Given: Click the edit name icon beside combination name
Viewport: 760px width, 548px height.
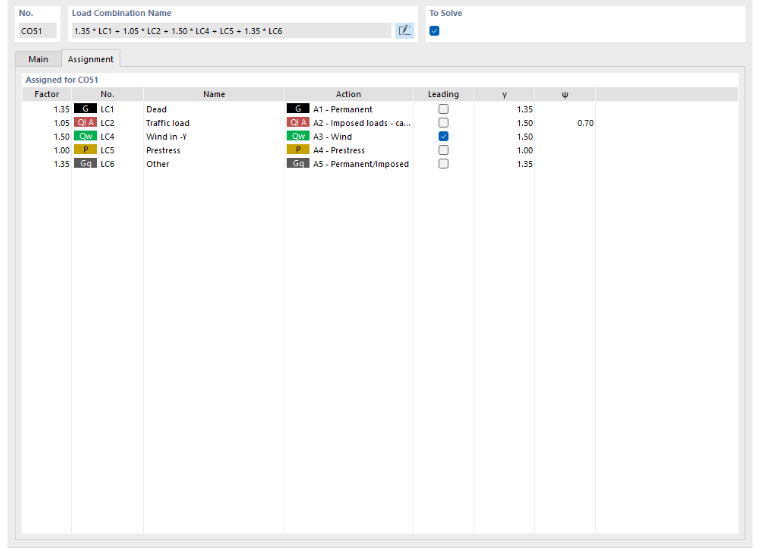Looking at the screenshot, I should [404, 31].
